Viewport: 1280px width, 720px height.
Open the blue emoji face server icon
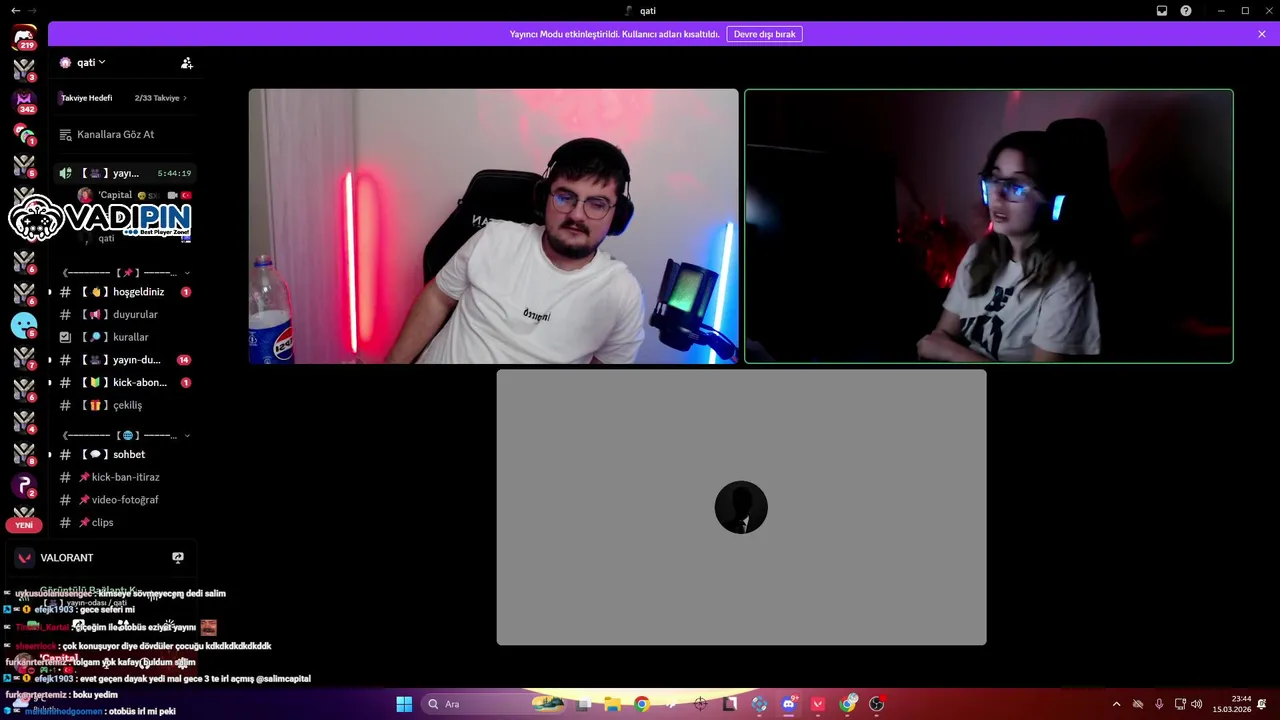(x=24, y=325)
